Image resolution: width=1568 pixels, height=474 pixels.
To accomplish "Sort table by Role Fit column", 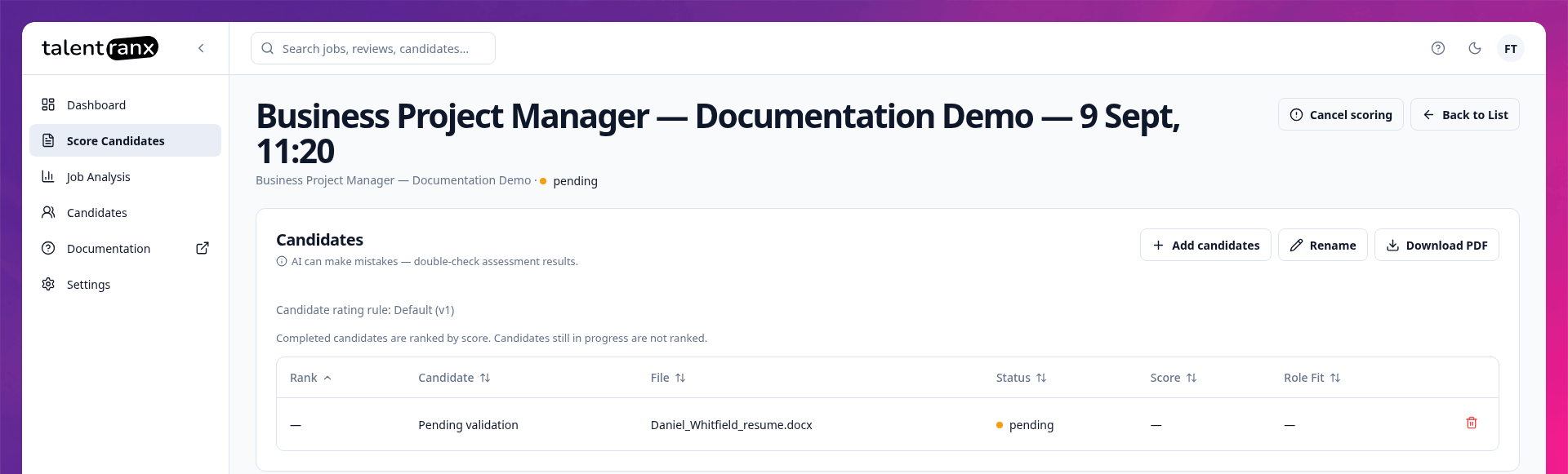I will [x=1312, y=378].
